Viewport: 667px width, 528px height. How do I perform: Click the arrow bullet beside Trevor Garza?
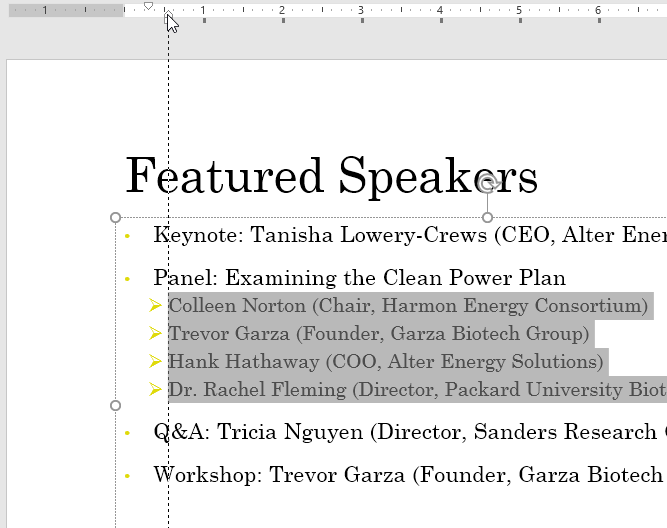(x=155, y=334)
